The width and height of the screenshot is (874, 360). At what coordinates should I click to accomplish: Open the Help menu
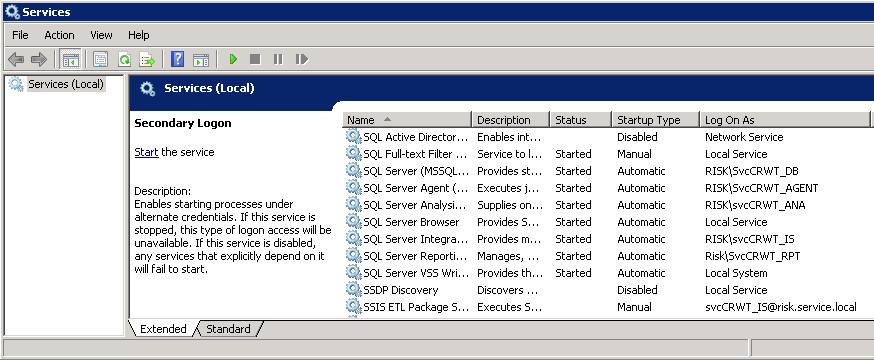(139, 35)
